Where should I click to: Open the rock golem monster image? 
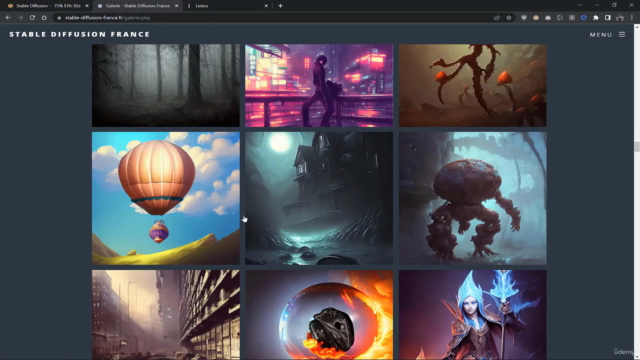[472, 198]
